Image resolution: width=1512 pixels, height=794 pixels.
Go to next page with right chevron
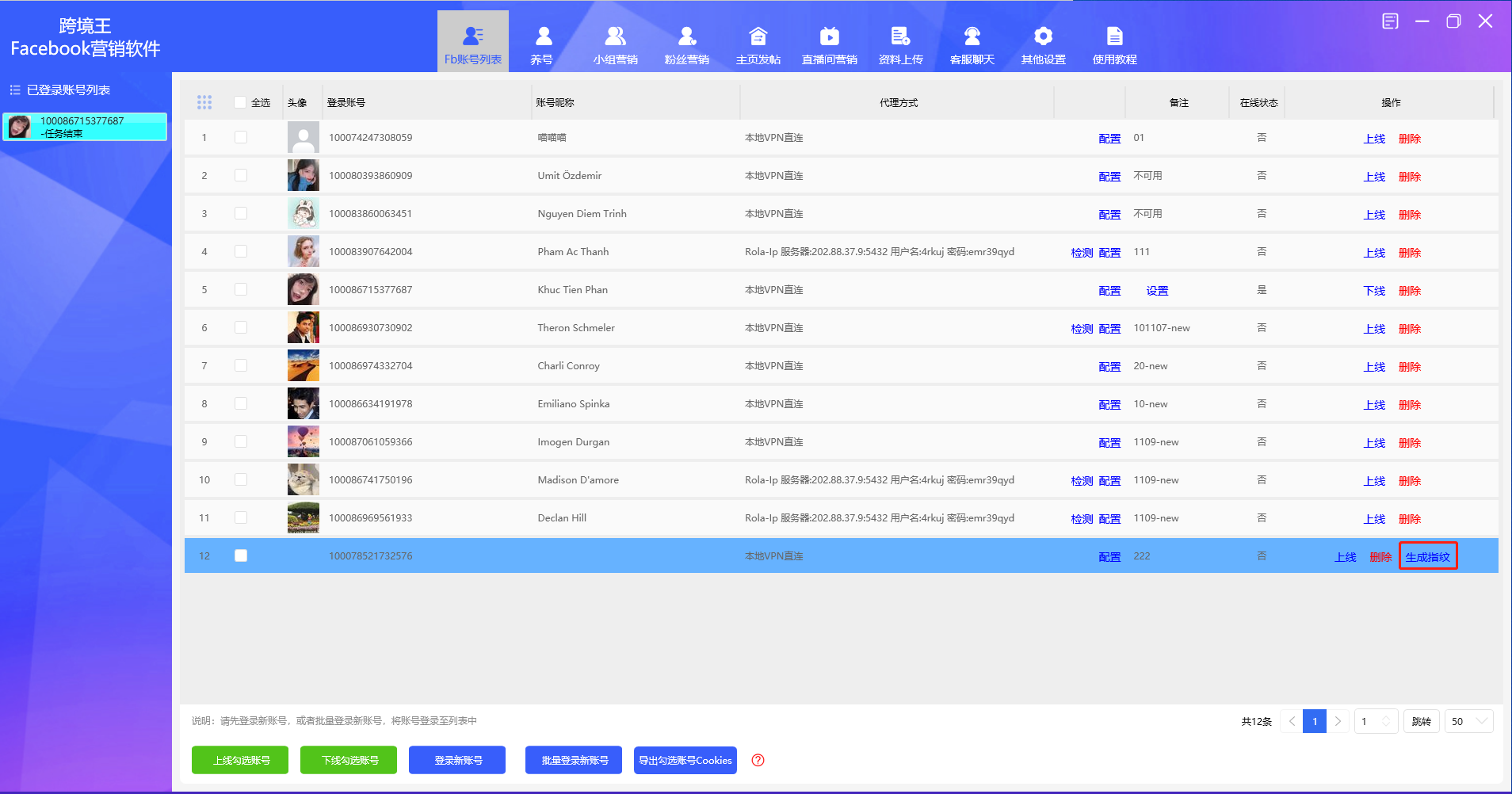pyautogui.click(x=1338, y=721)
